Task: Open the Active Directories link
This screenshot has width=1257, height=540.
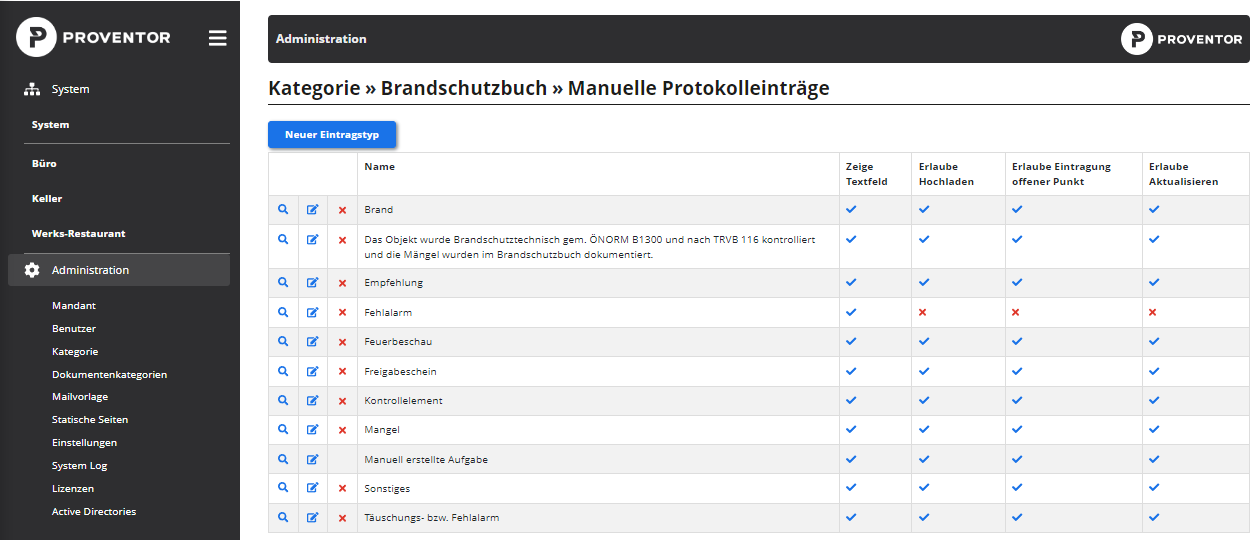Action: click(94, 511)
